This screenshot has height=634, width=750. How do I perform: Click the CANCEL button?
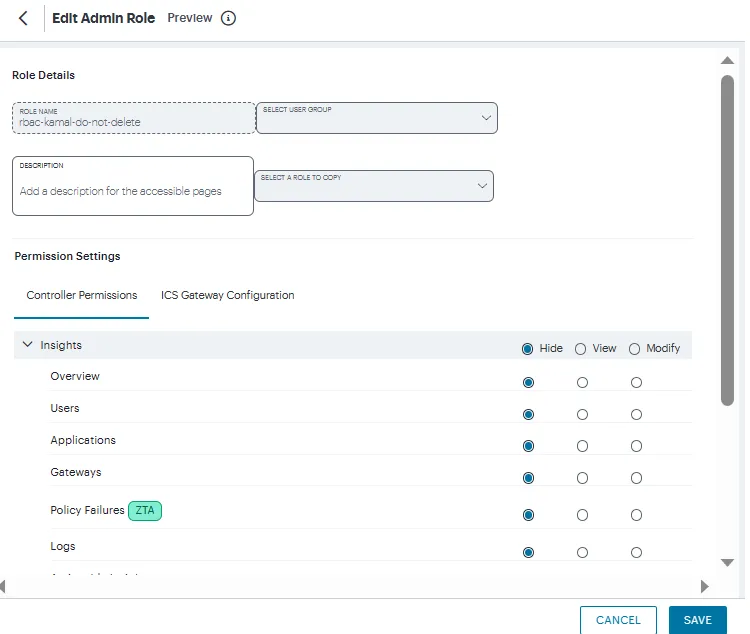tap(618, 620)
